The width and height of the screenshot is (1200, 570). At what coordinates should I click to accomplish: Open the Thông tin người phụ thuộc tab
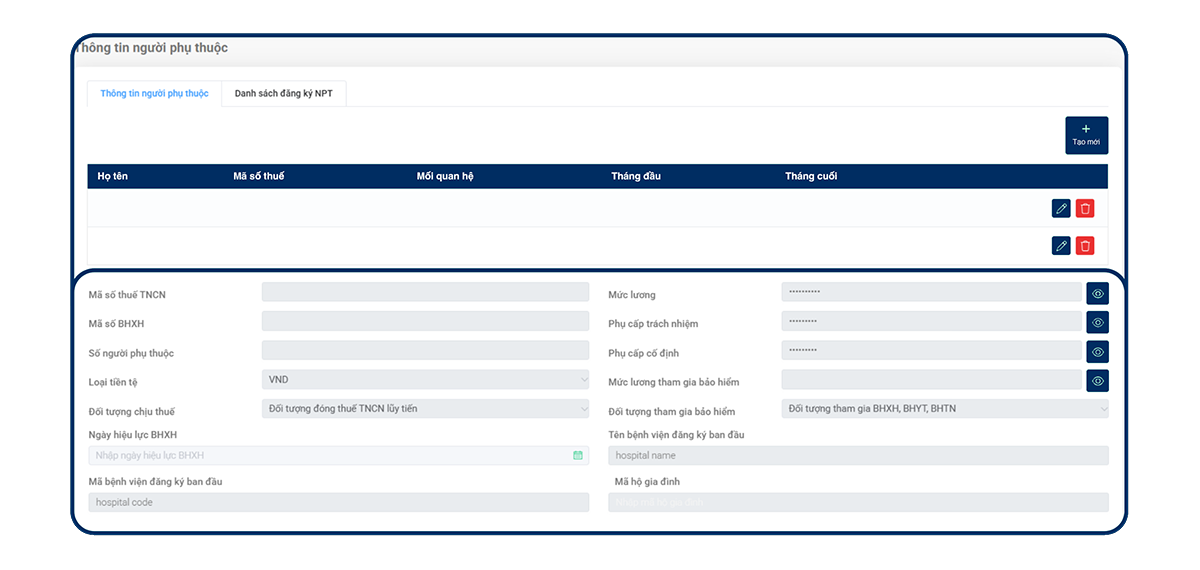coord(154,93)
